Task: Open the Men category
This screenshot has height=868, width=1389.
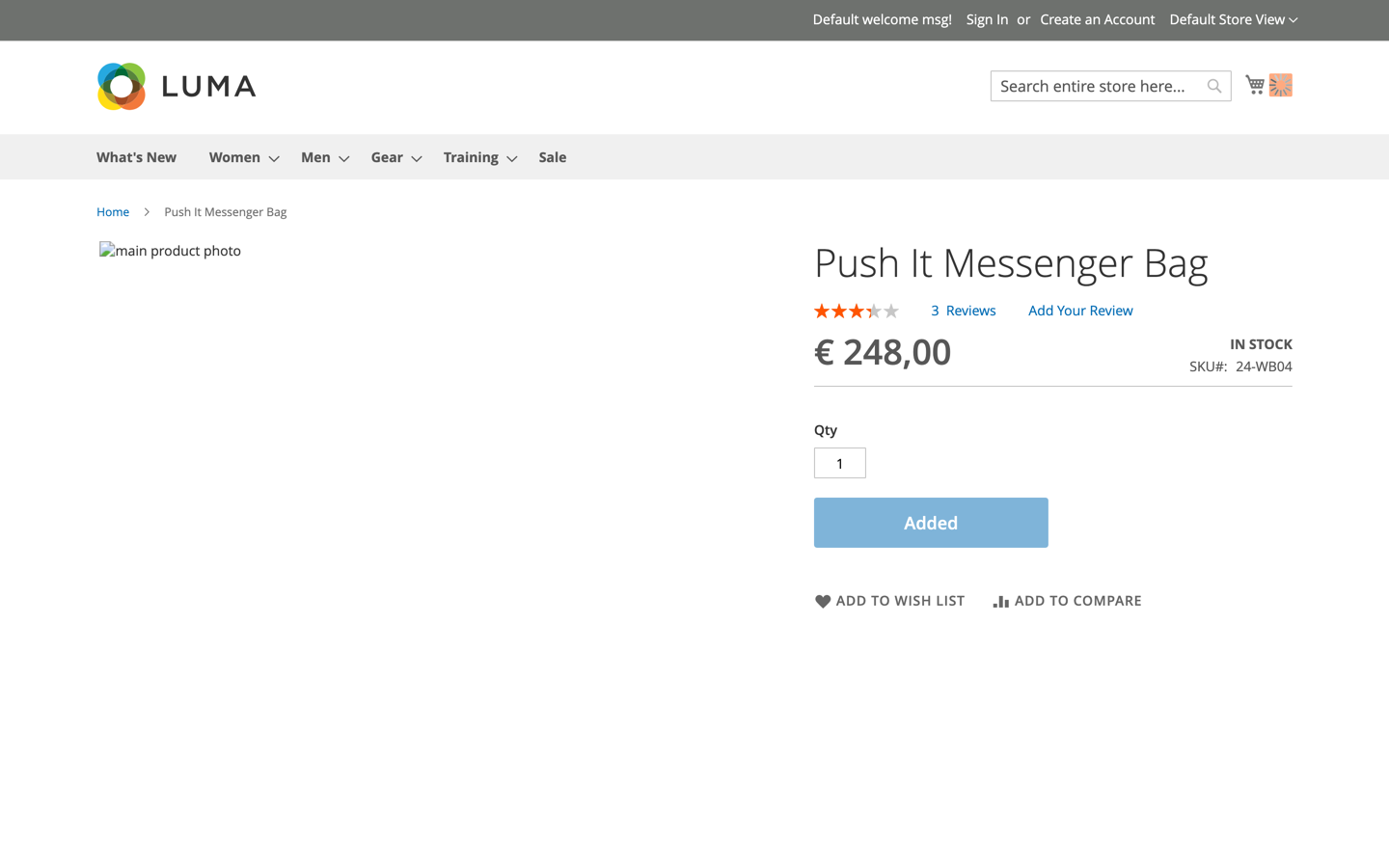Action: click(315, 157)
